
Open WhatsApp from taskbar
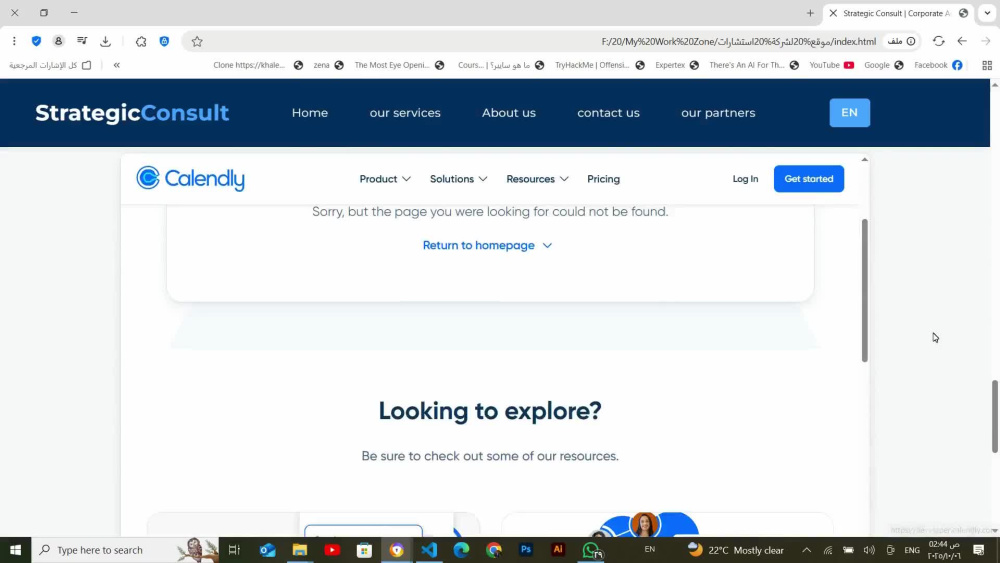(x=591, y=550)
